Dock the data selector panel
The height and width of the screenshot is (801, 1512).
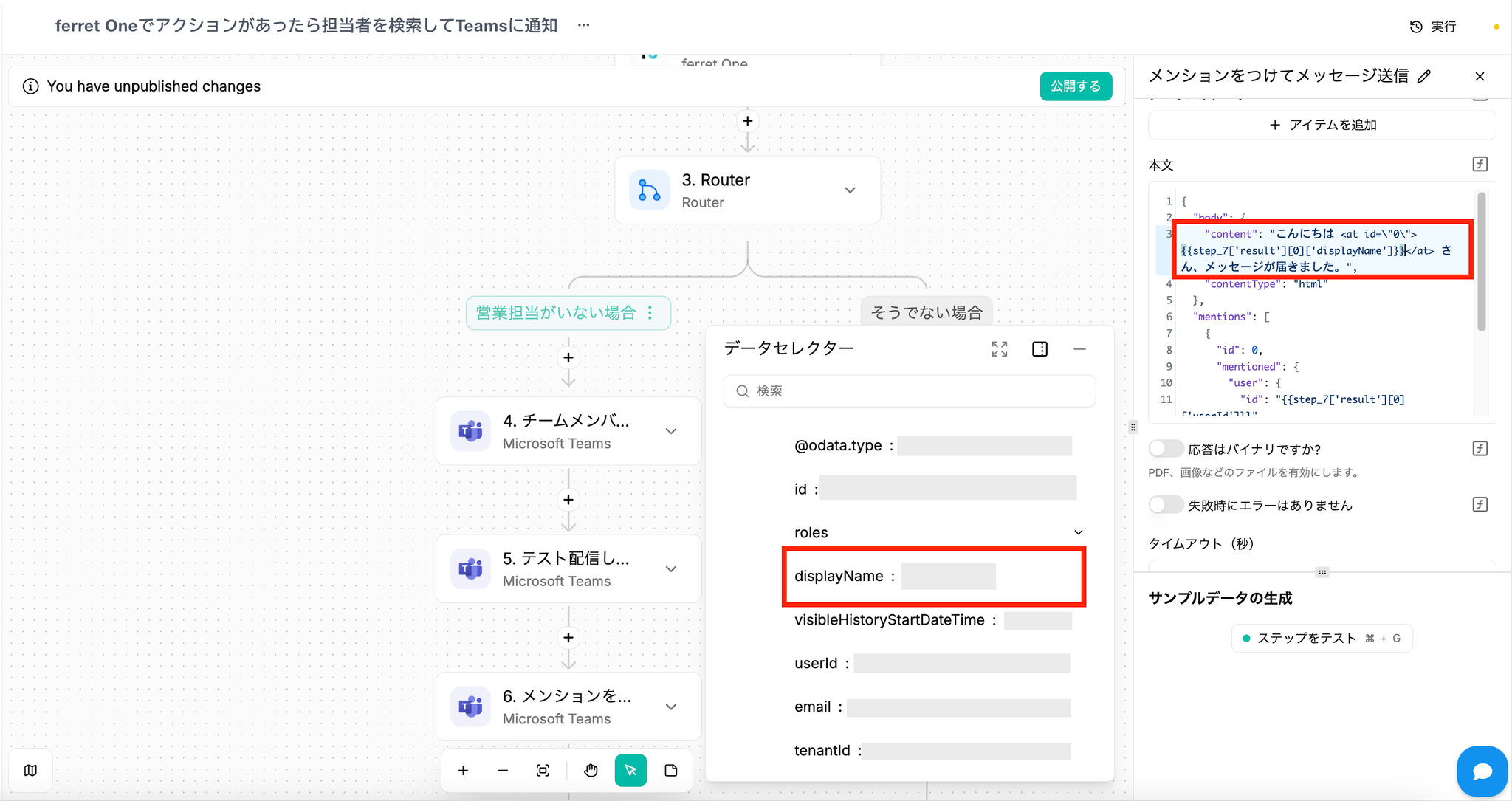tap(1039, 349)
